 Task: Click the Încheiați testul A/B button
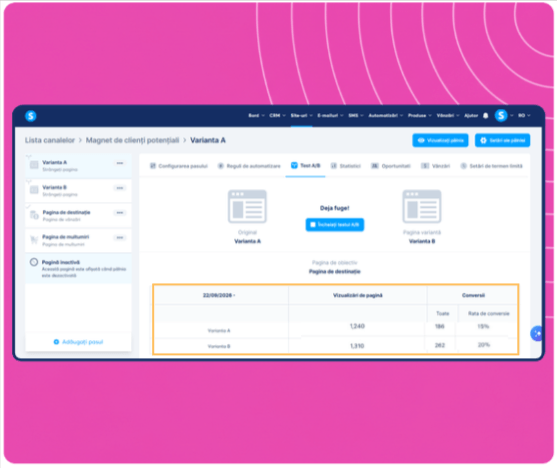pyautogui.click(x=335, y=225)
